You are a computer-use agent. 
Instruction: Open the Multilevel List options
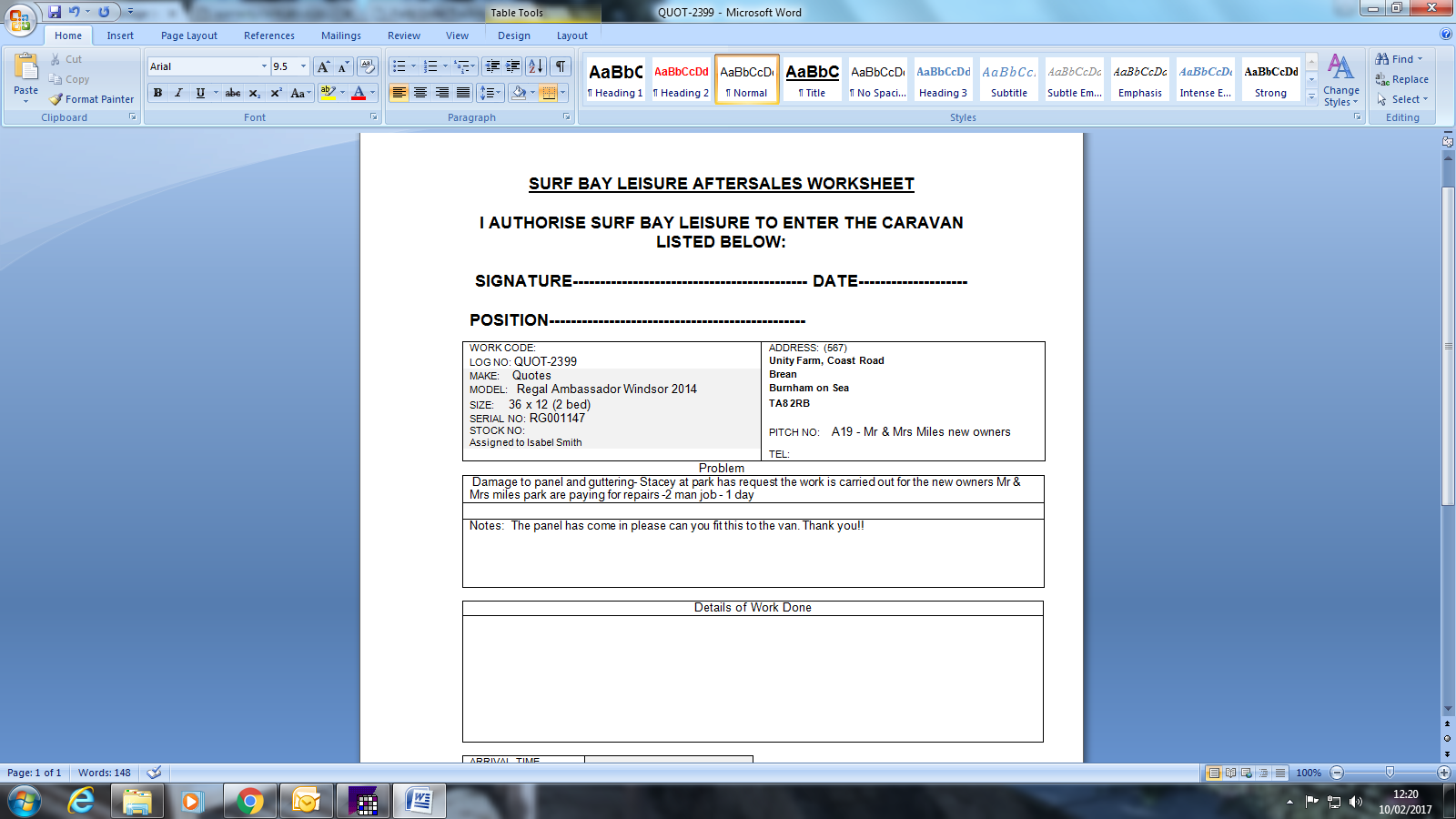tap(464, 66)
